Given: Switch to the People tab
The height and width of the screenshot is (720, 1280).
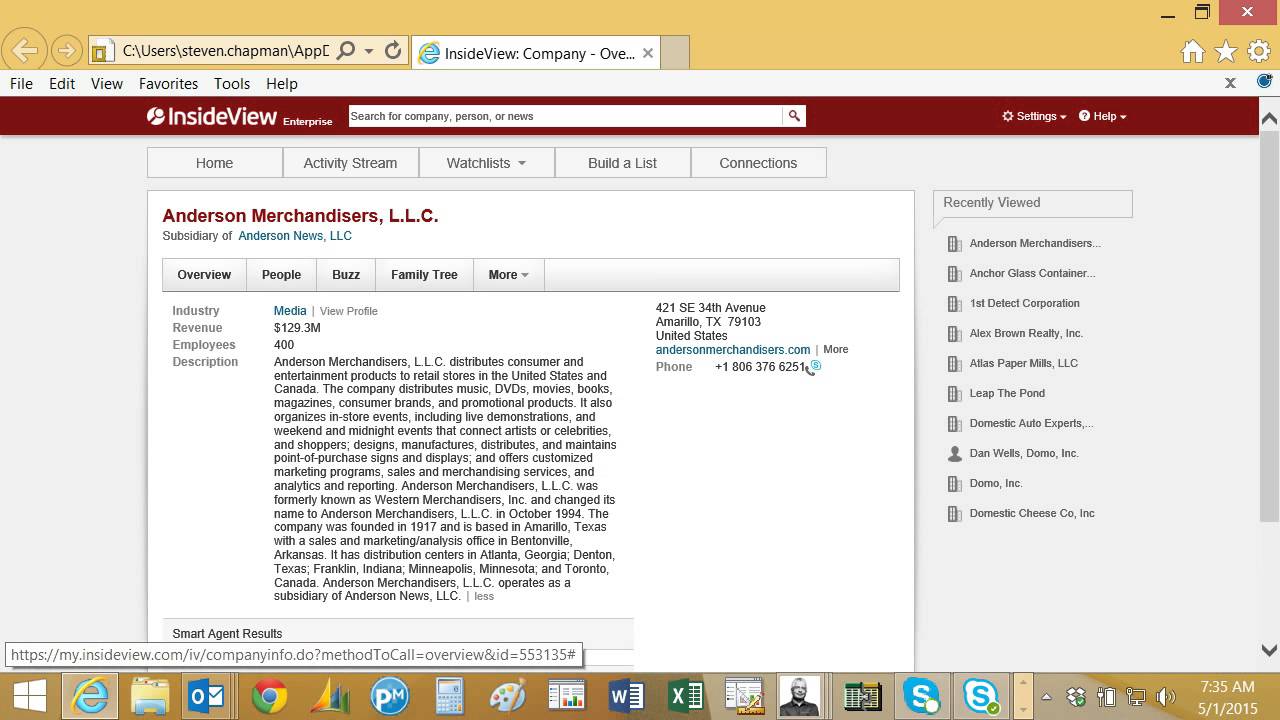Looking at the screenshot, I should 281,275.
